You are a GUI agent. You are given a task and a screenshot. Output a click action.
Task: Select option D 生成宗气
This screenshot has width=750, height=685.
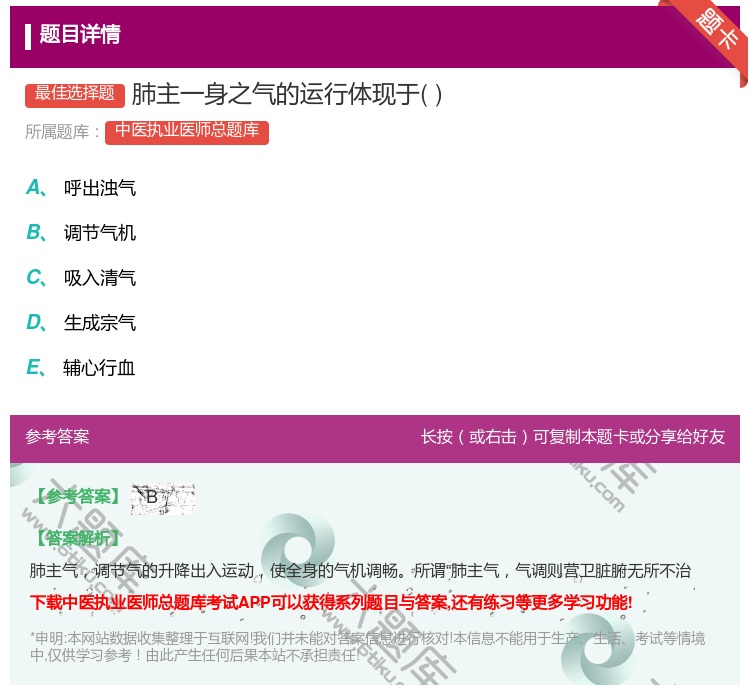[81, 322]
